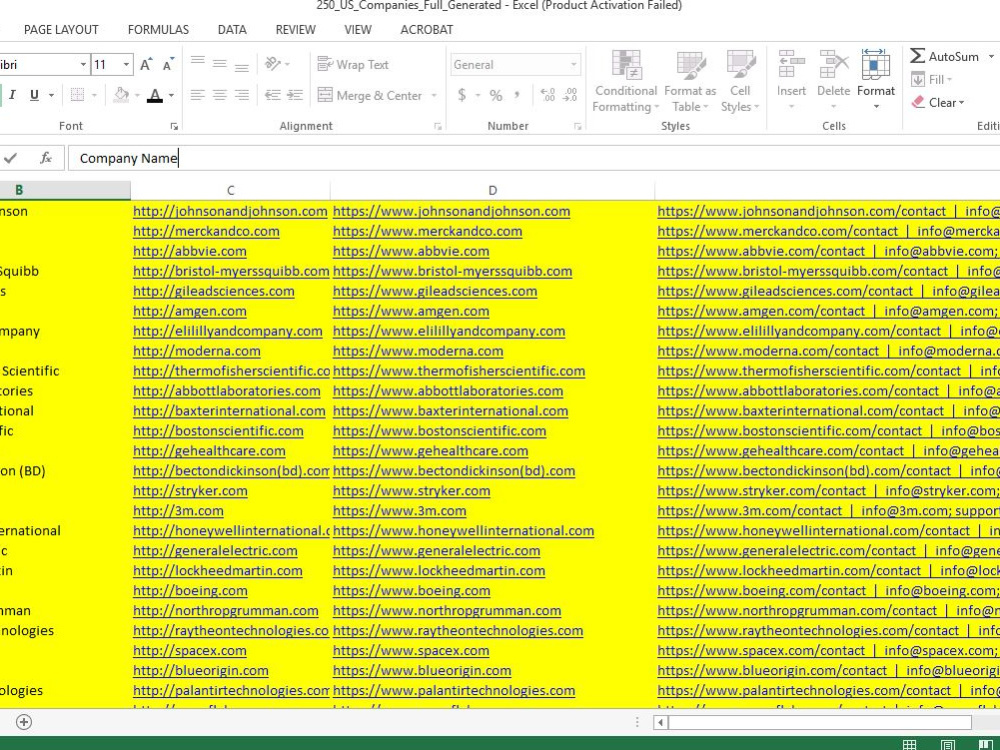Decrease indent
The width and height of the screenshot is (1000, 750).
pos(273,95)
